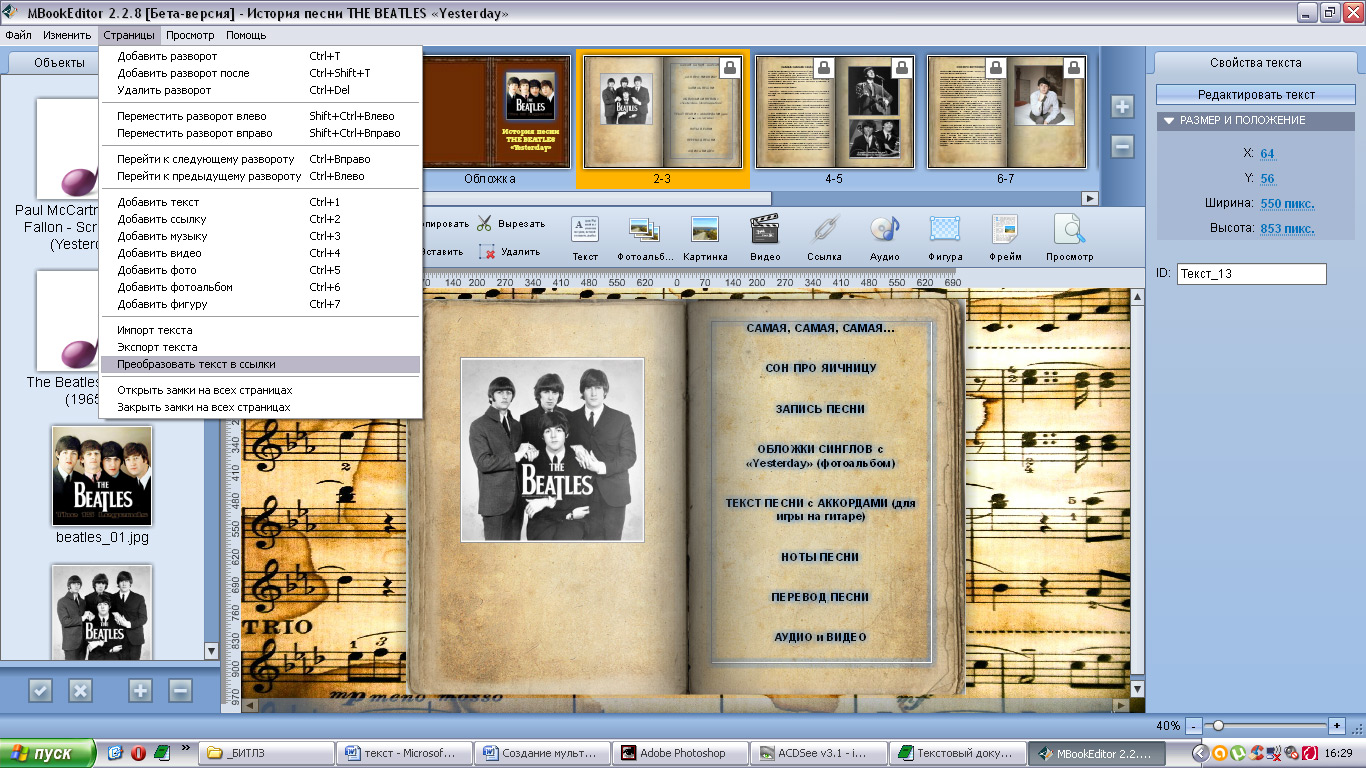The height and width of the screenshot is (768, 1366).
Task: Switch to текст - Microsoft Word taskbar button
Action: pyautogui.click(x=404, y=753)
